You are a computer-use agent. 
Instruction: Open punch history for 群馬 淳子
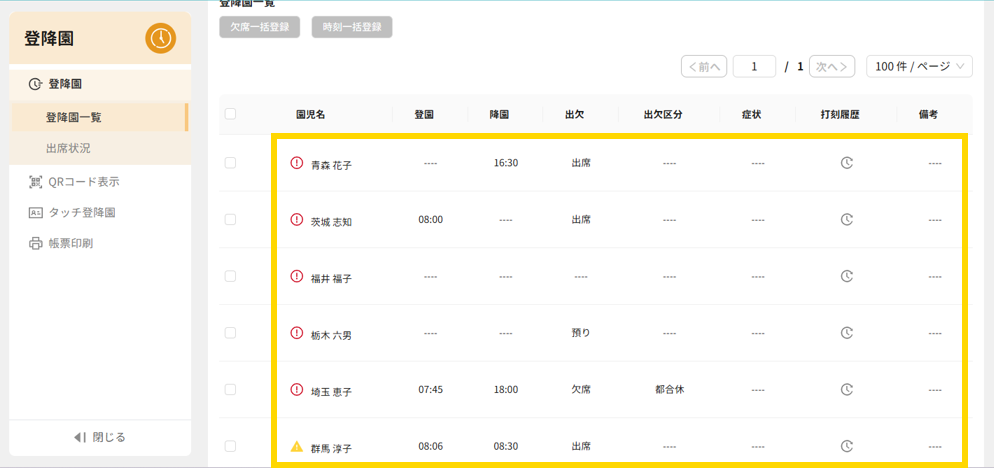click(846, 446)
